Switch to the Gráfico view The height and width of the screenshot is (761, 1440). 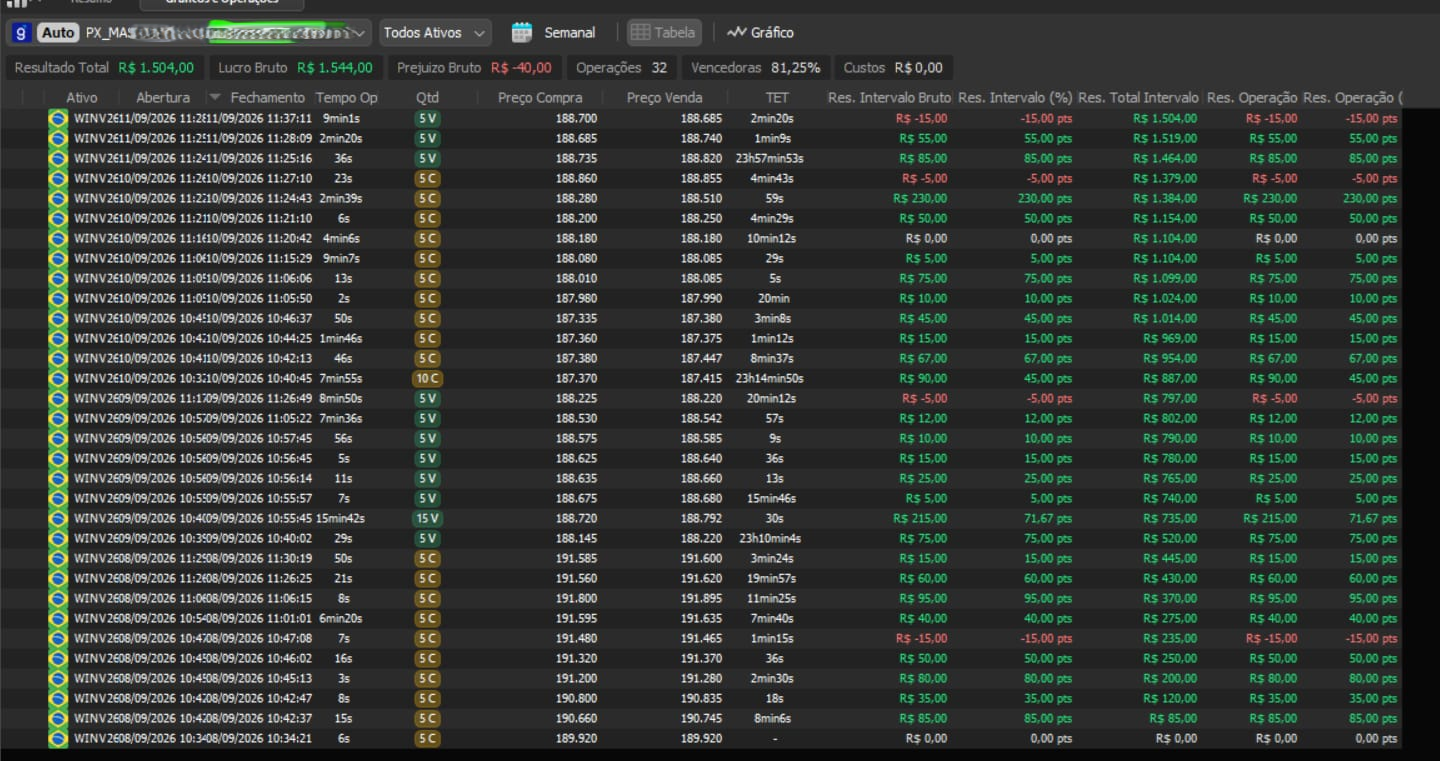click(760, 33)
